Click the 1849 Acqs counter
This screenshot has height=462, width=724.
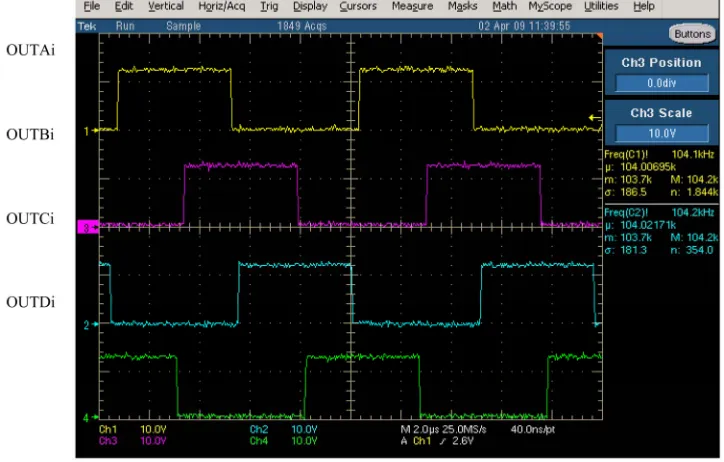point(302,26)
